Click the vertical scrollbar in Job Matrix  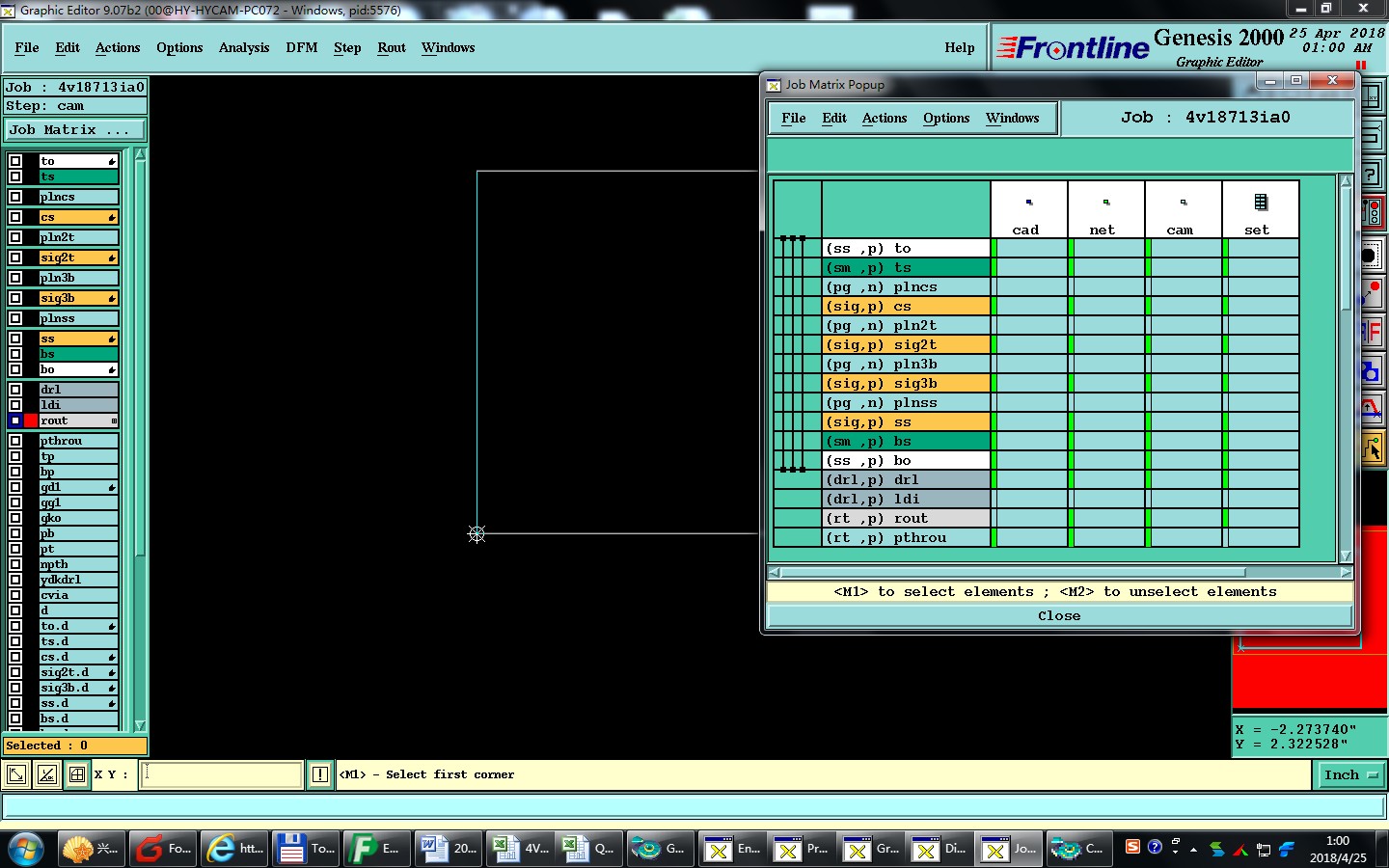(1346, 251)
